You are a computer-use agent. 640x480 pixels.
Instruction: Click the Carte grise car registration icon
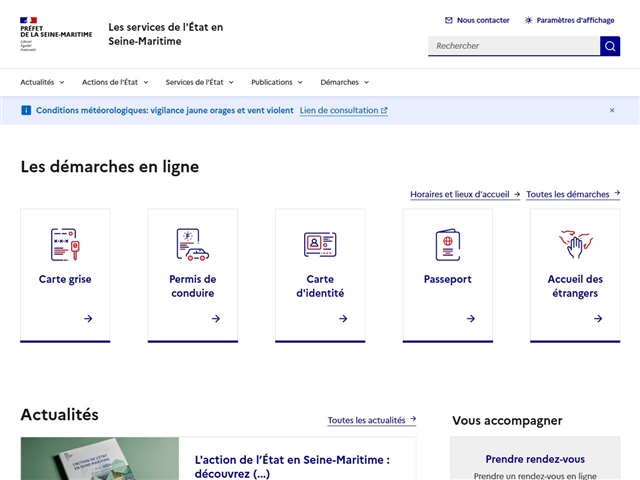[x=65, y=244]
